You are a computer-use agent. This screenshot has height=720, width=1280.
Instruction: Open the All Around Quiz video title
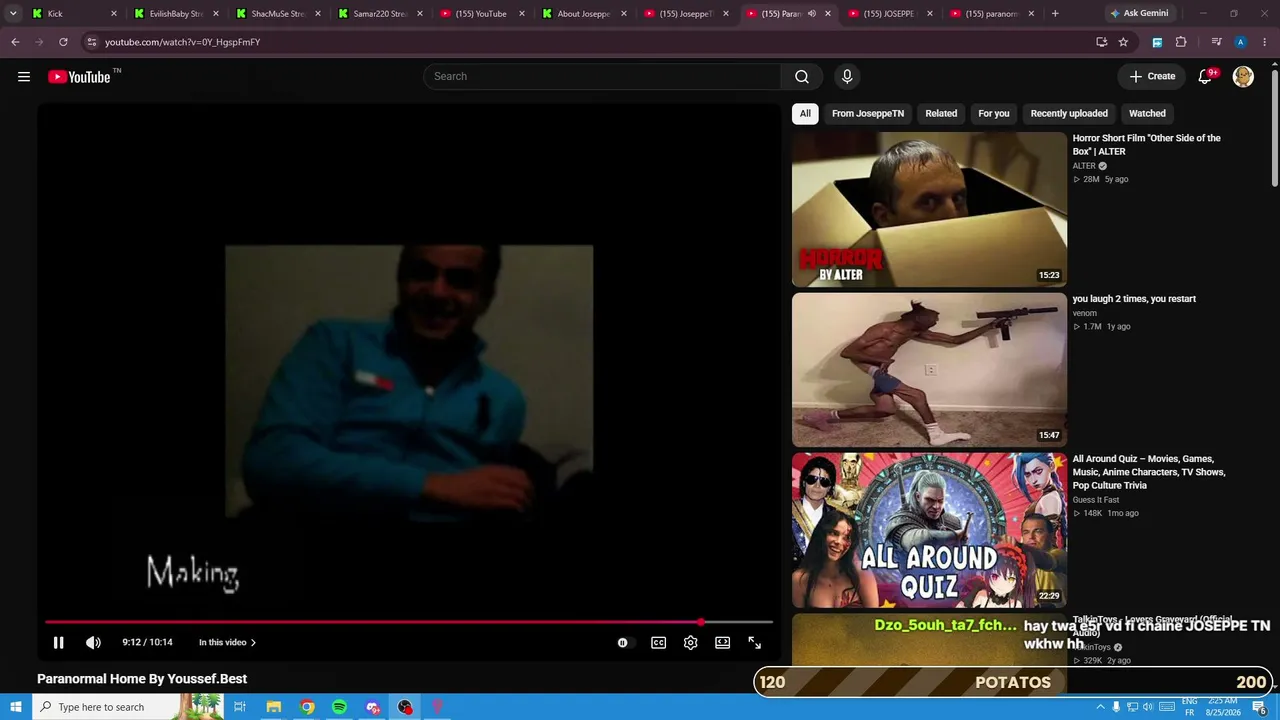(x=1149, y=472)
